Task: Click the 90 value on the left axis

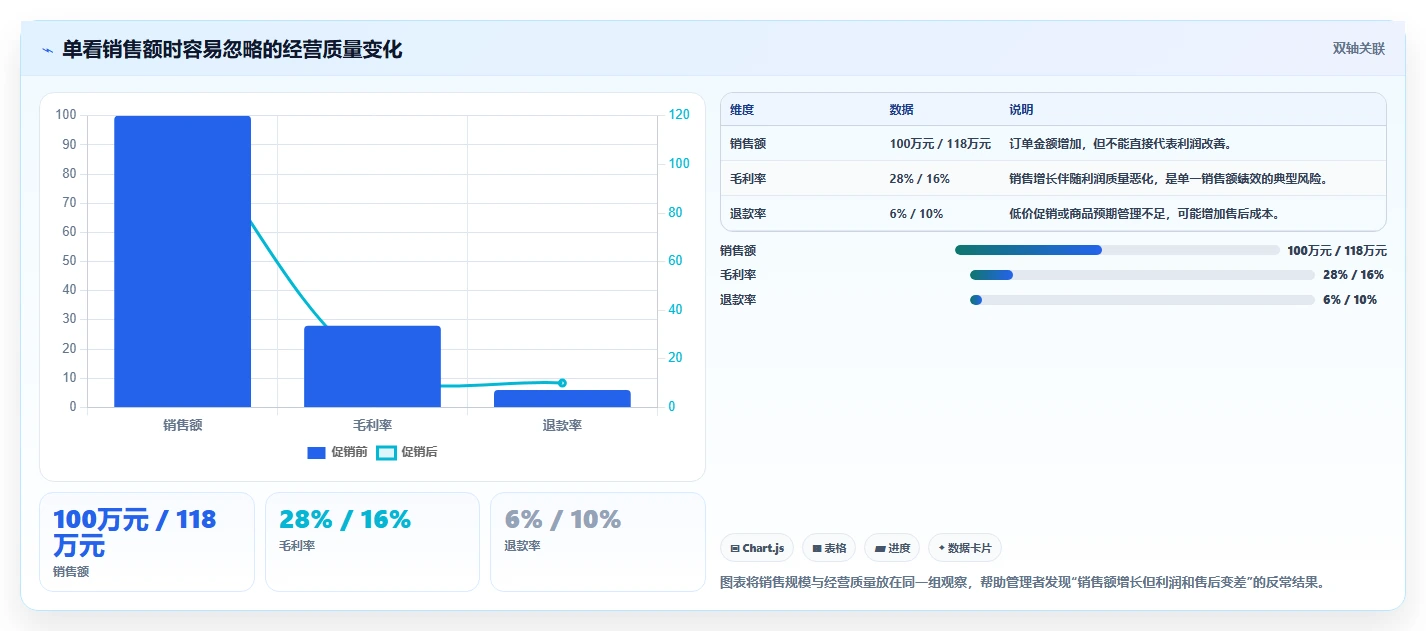Action: tap(69, 144)
